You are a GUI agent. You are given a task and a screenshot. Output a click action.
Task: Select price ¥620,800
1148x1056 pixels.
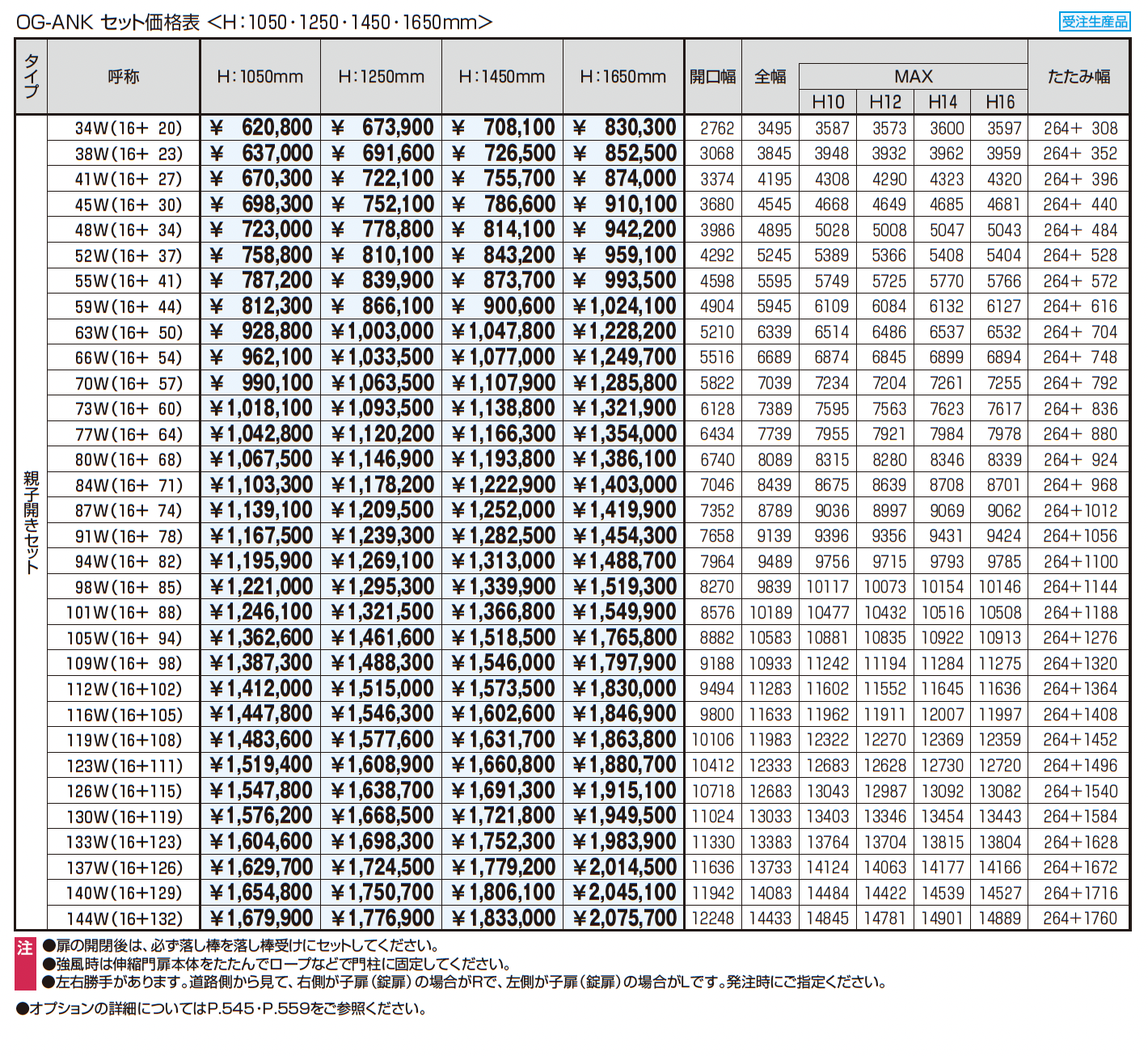click(x=260, y=128)
